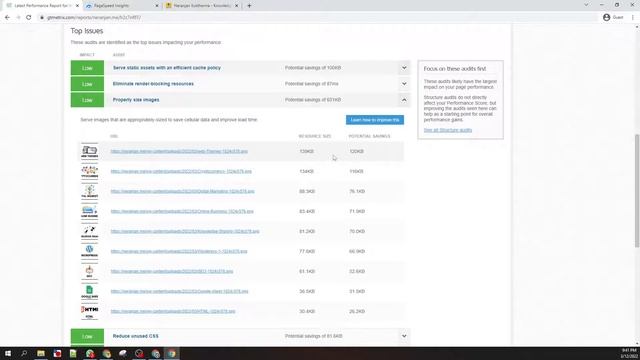Image resolution: width=640 pixels, height=360 pixels.
Task: Open the Wordpress image URL link
Action: tap(178, 251)
